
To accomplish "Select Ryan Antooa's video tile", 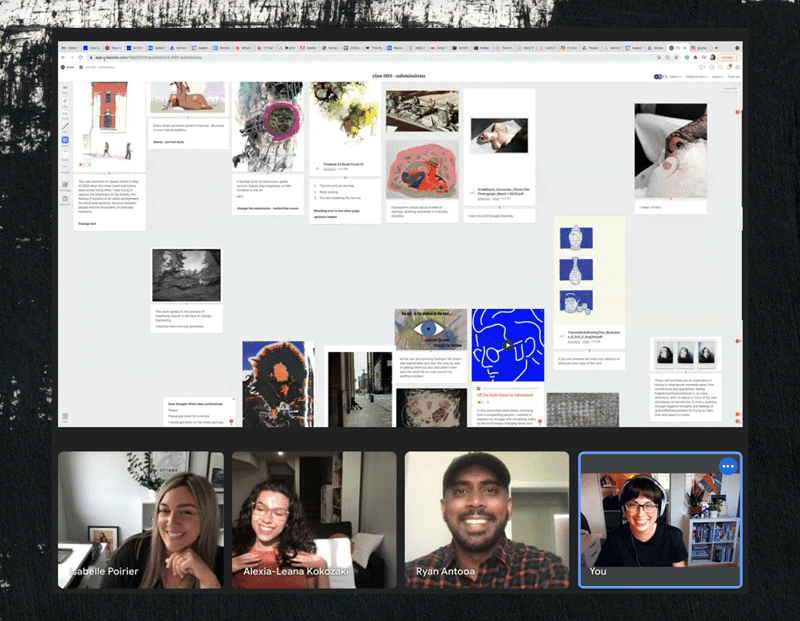I will pos(487,519).
